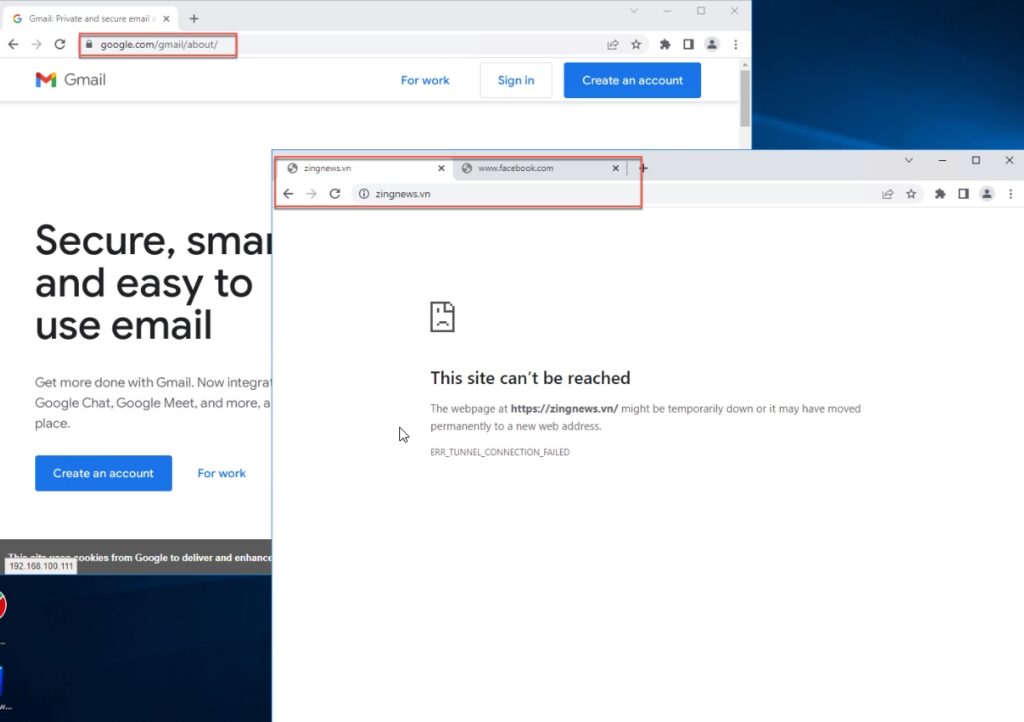
Task: Switch to the zingnews.vn tab
Action: [364, 168]
